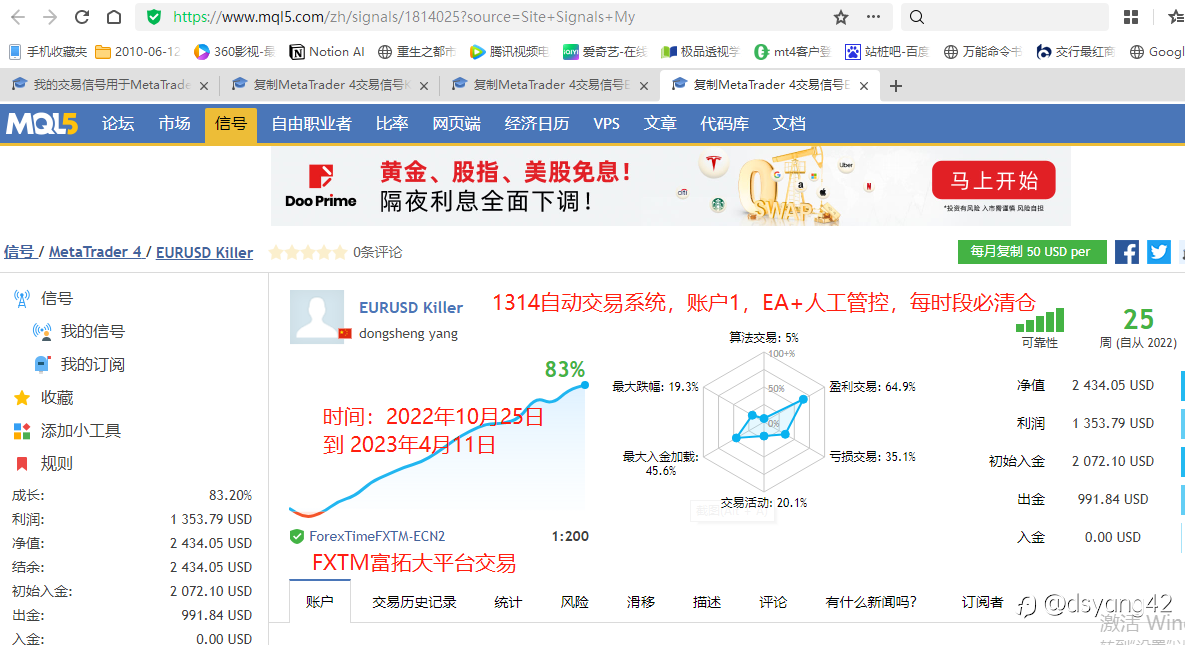The height and width of the screenshot is (645, 1185).
Task: Open the 2010-06-12 bookmark folder
Action: click(x=138, y=51)
